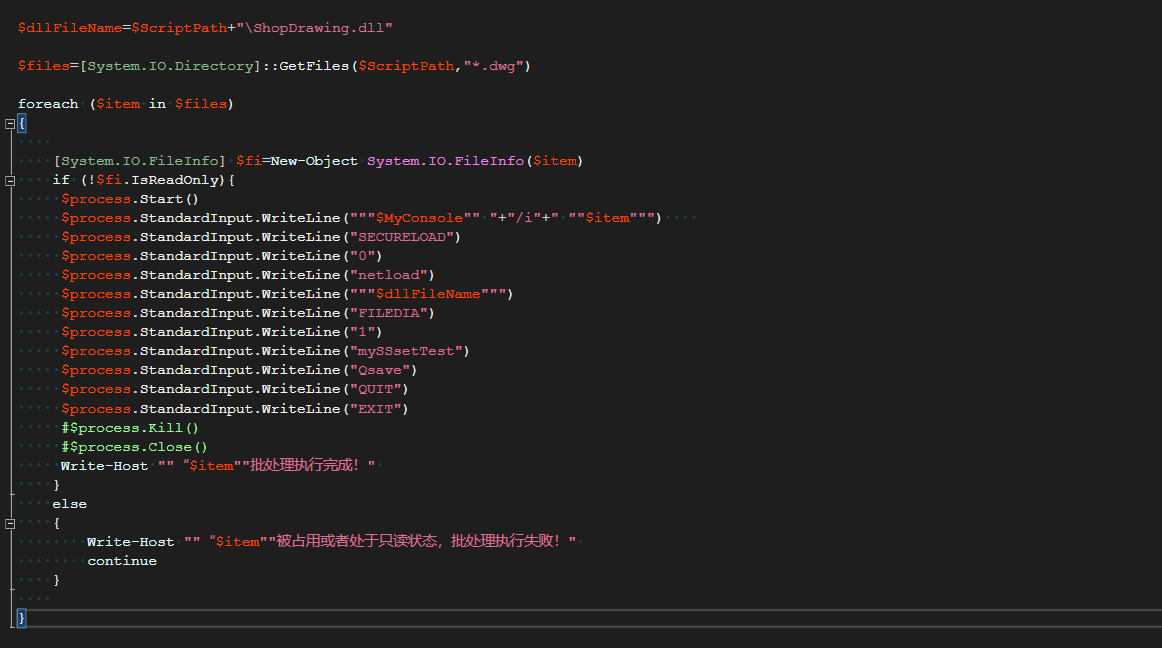
Task: Click the $dllFileName assignment line
Action: tap(205, 28)
